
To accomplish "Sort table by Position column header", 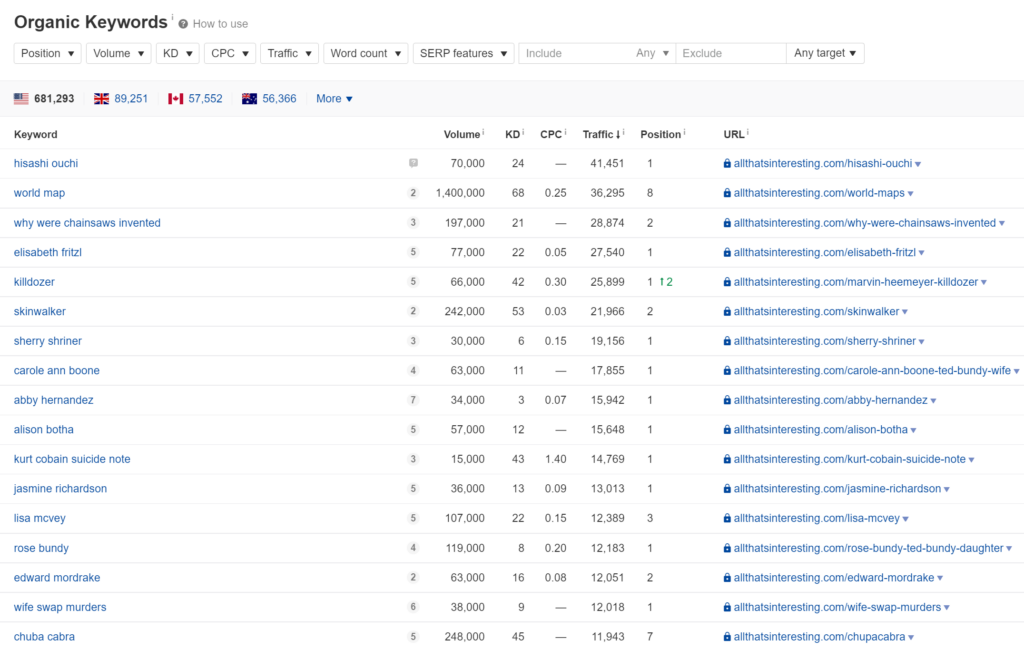I will [660, 134].
